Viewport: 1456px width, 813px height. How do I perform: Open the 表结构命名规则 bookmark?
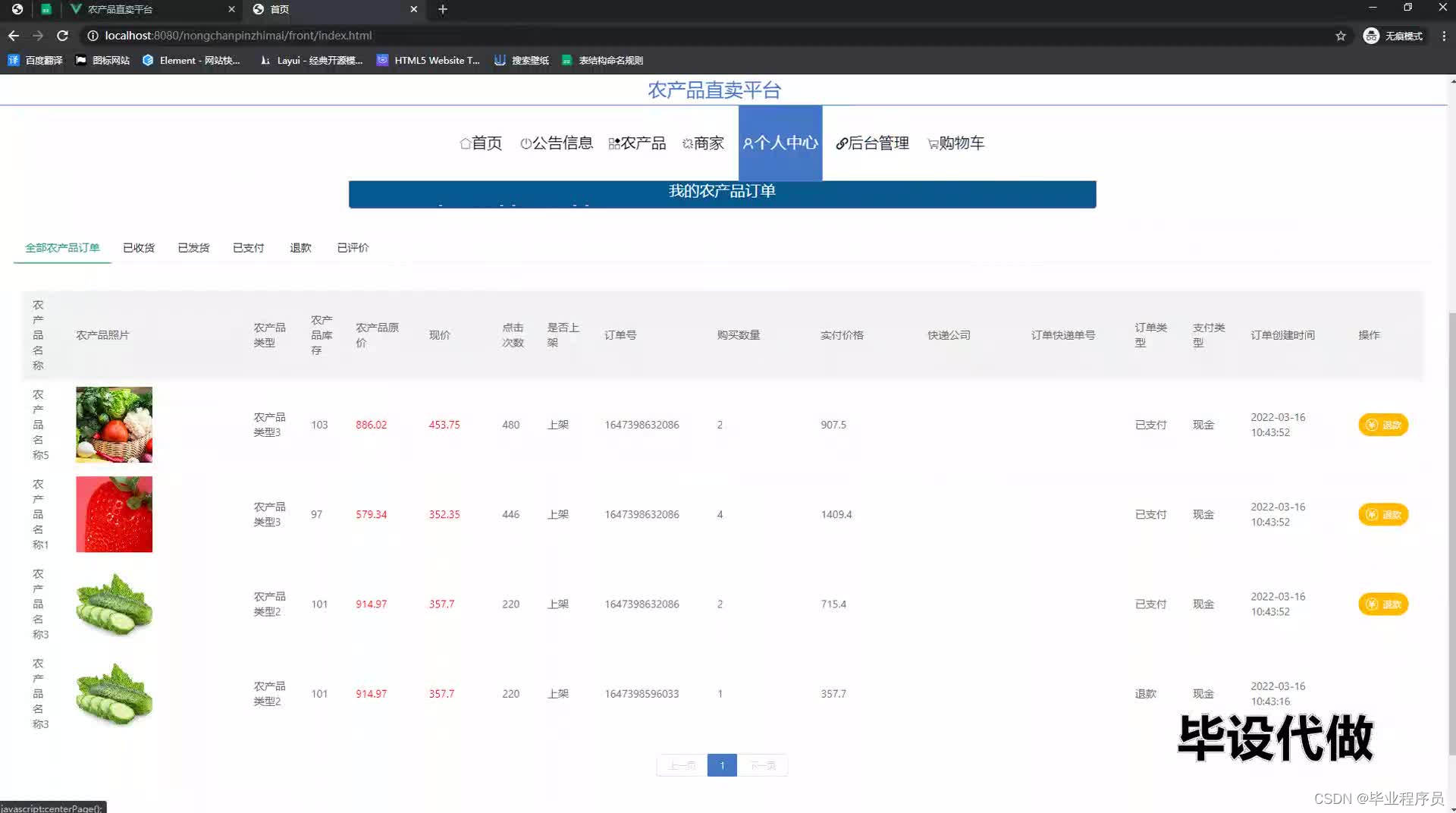click(x=602, y=60)
